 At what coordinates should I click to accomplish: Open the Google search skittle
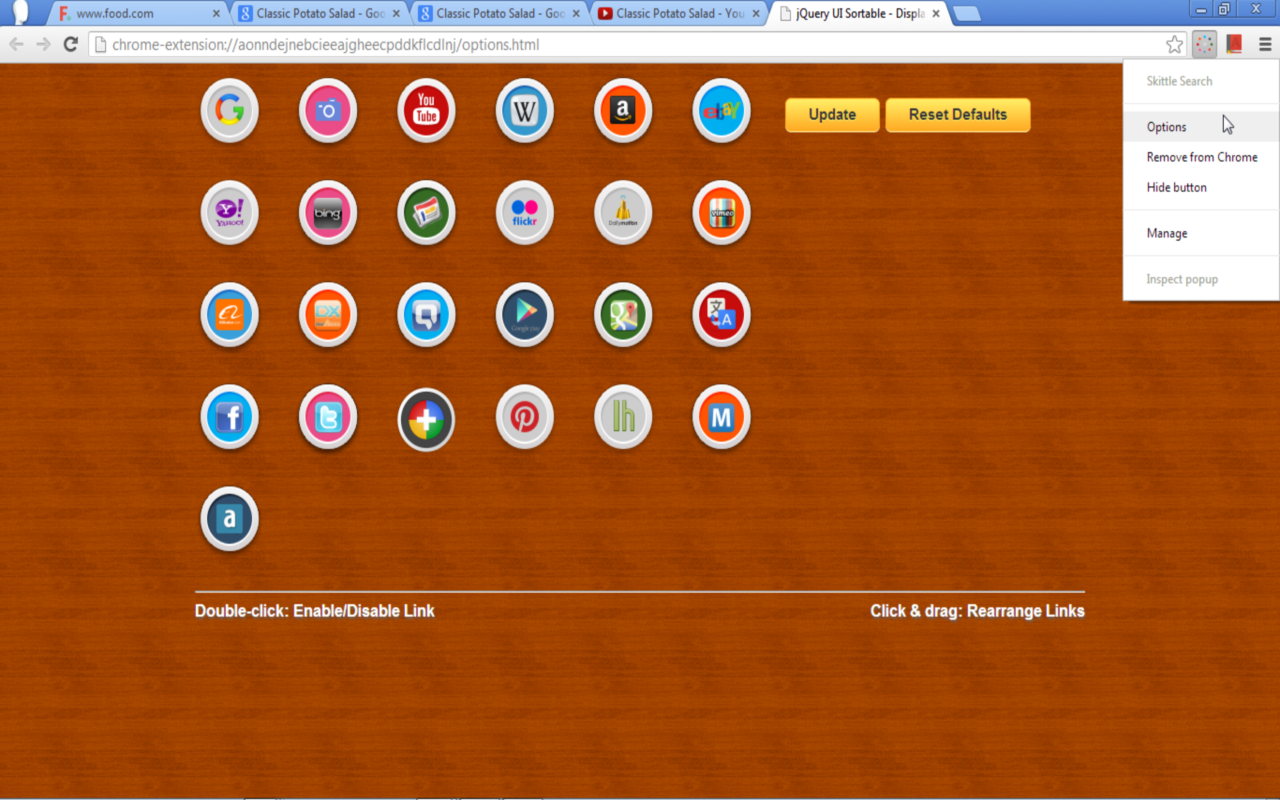tap(229, 110)
